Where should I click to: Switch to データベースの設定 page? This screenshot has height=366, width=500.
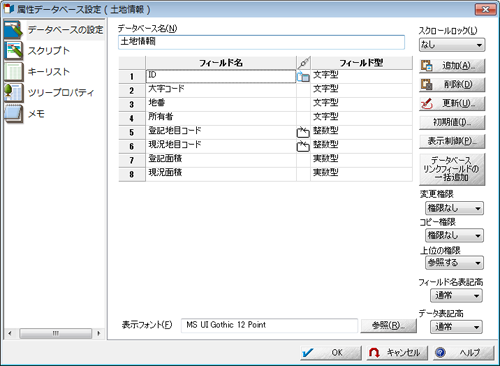(x=65, y=30)
